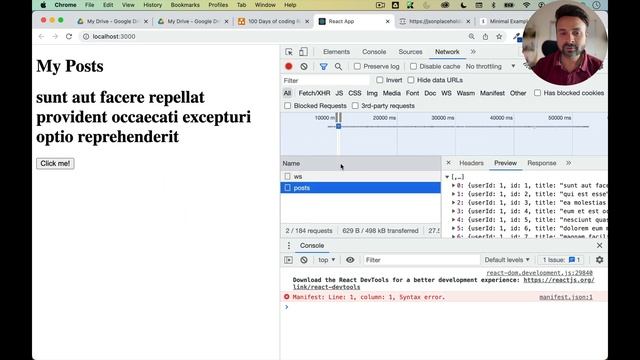This screenshot has height=360, width=640.
Task: Go back in browser history
Action: click(x=41, y=36)
